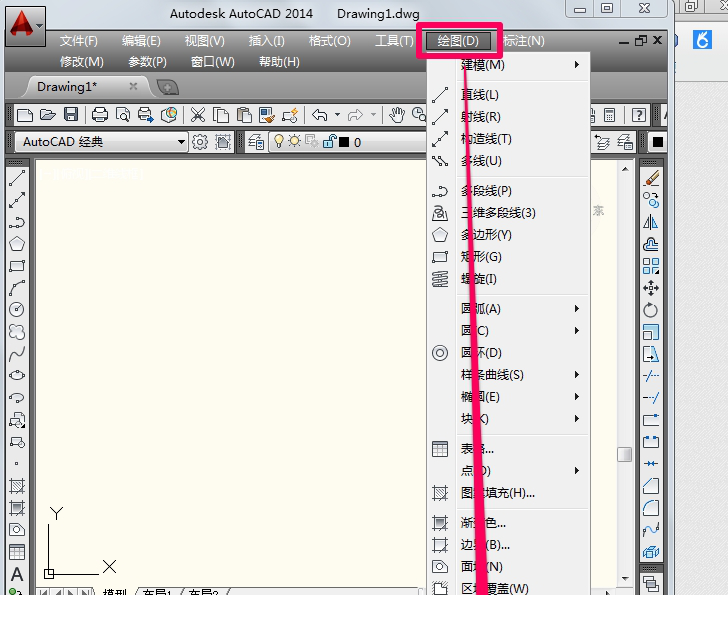
Task: Open the Layer Properties Manager icon
Action: click(x=256, y=142)
